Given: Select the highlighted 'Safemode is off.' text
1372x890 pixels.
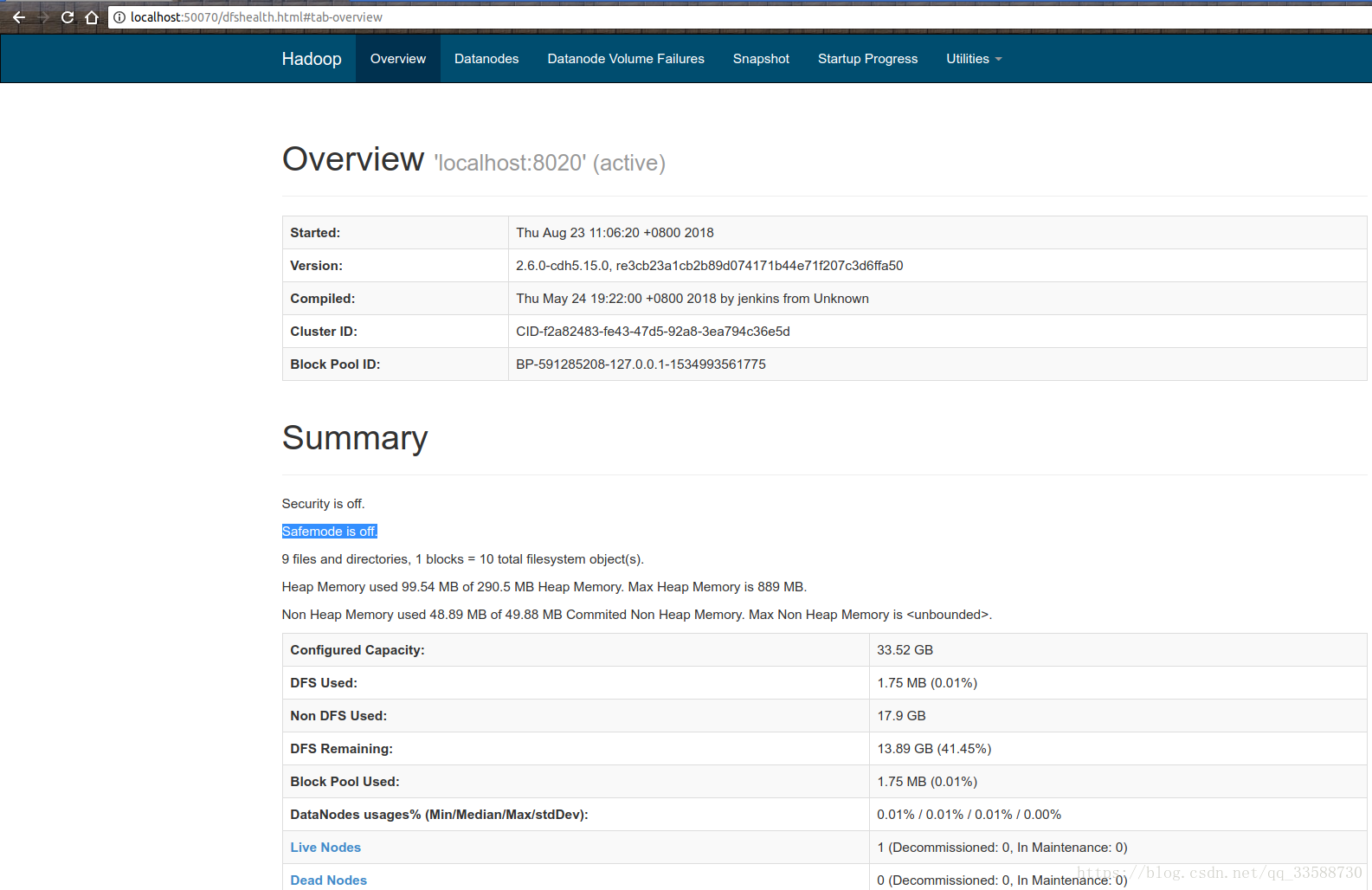Looking at the screenshot, I should tap(330, 532).
